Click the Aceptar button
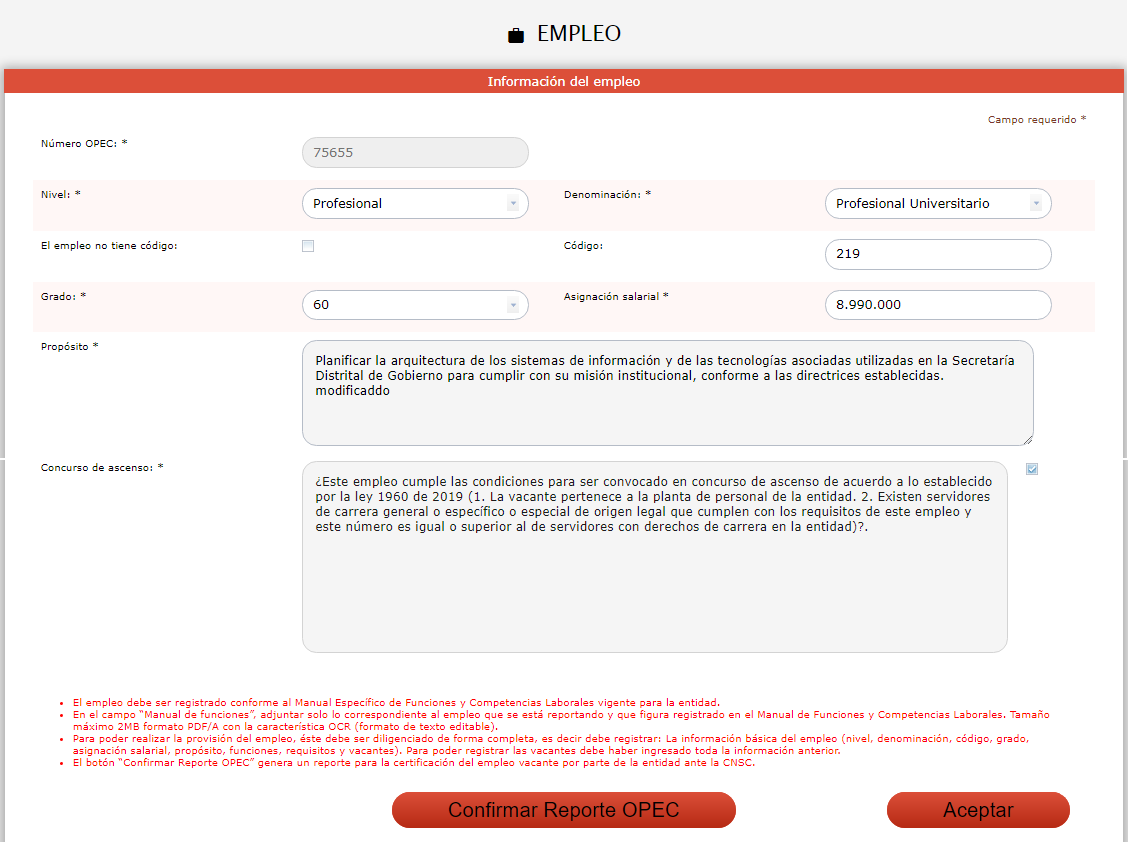The height and width of the screenshot is (850, 1128). click(x=977, y=810)
